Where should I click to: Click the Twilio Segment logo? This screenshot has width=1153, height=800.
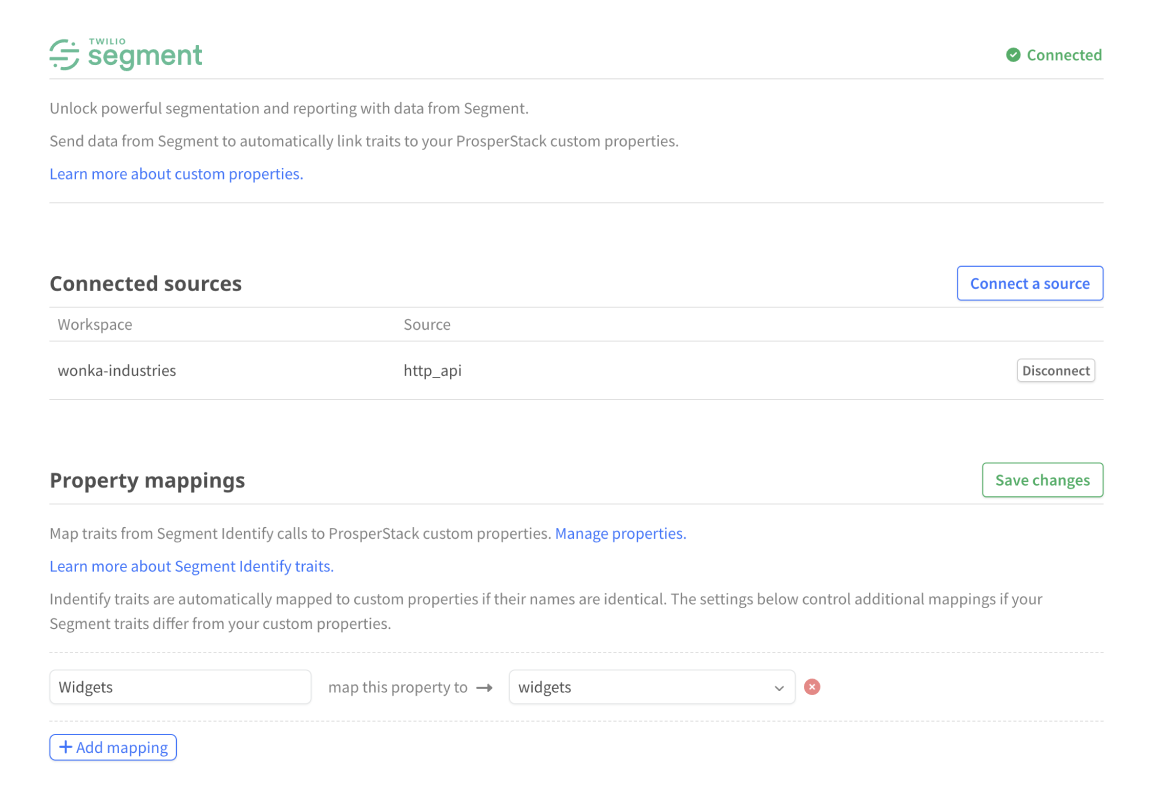[x=126, y=54]
